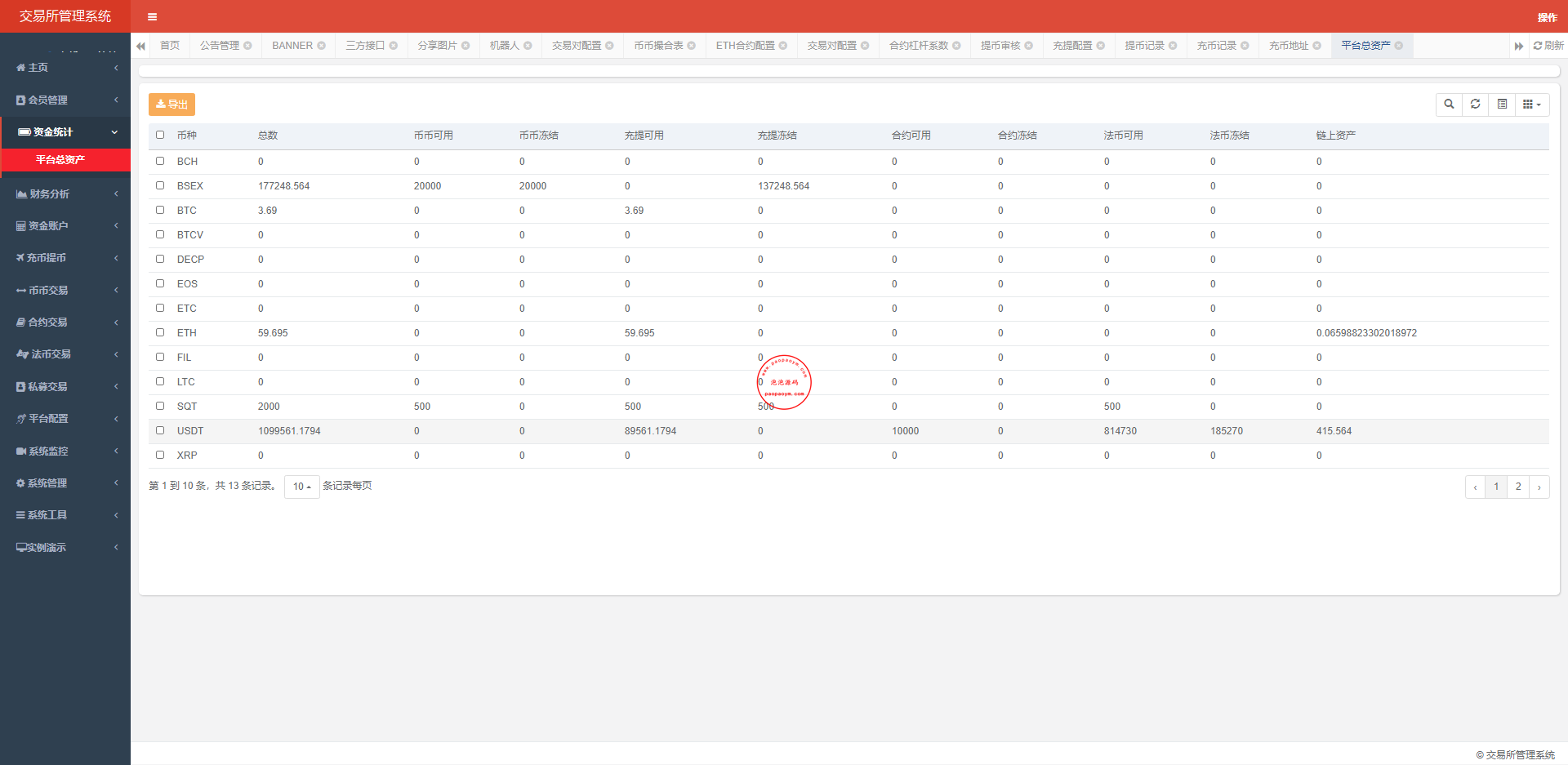Screen dimensions: 1568x765
Task: Click the search icon in table toolbar
Action: point(1449,105)
